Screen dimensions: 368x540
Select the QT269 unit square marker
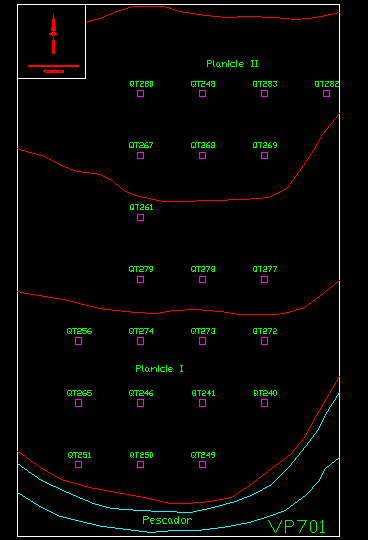pos(264,156)
